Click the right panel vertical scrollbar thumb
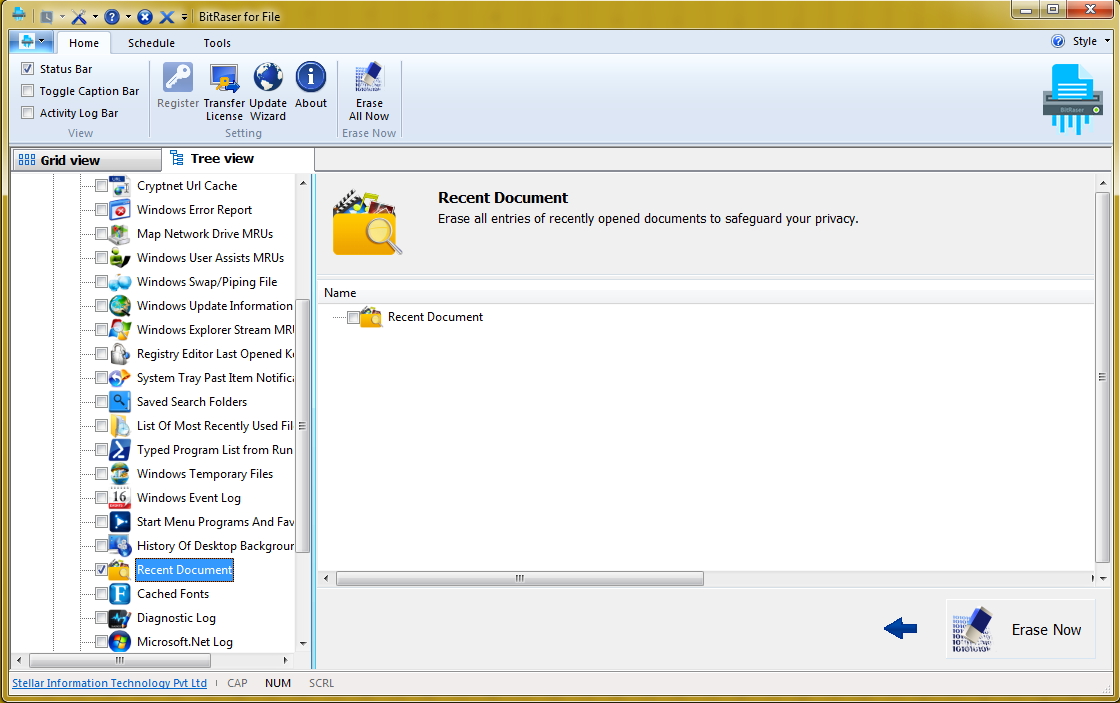 [x=1102, y=377]
